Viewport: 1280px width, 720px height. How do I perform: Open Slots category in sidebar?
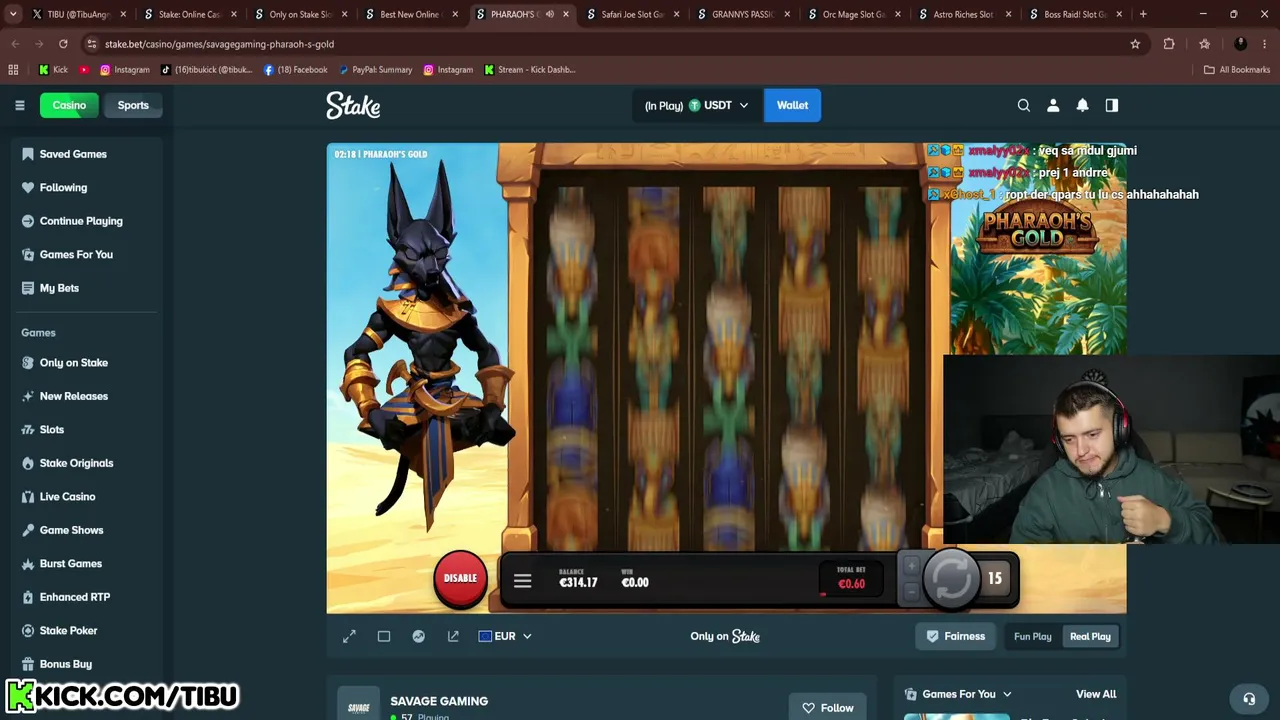52,430
